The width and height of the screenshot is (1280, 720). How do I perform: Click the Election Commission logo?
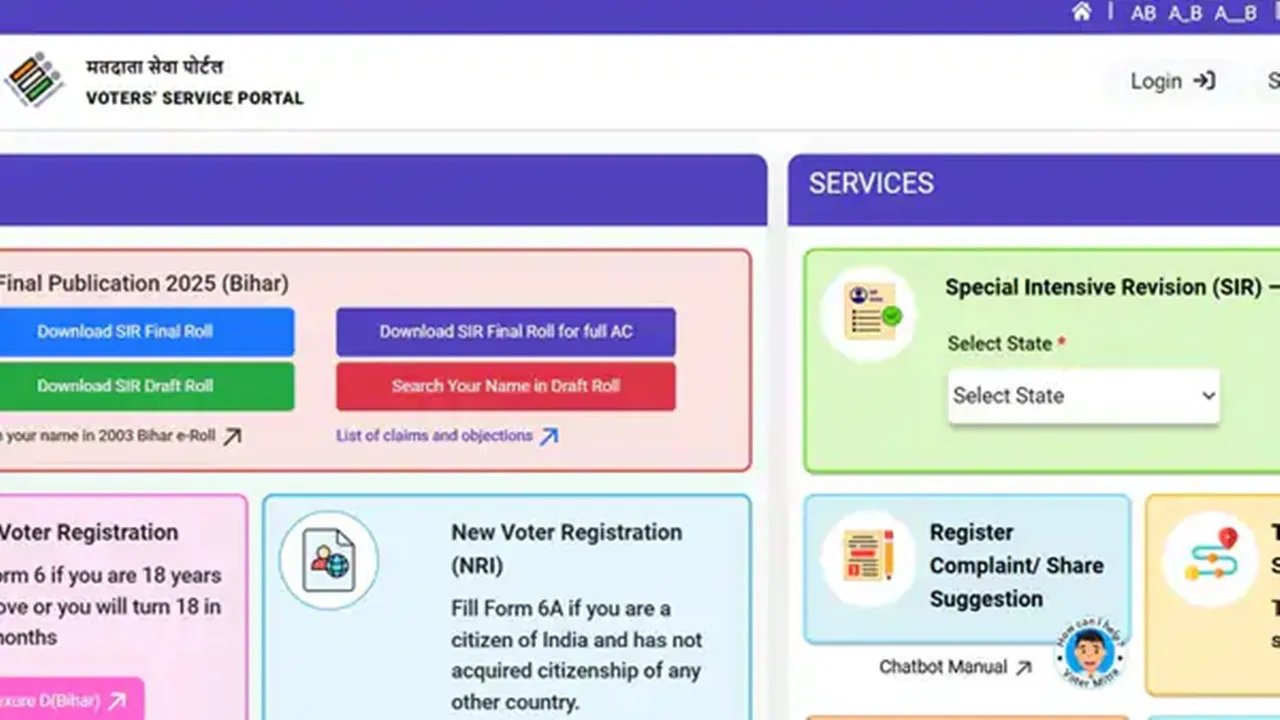(34, 80)
